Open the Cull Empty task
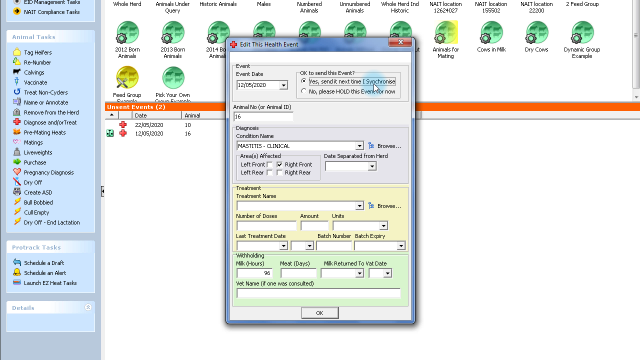Image resolution: width=640 pixels, height=360 pixels. [36, 213]
